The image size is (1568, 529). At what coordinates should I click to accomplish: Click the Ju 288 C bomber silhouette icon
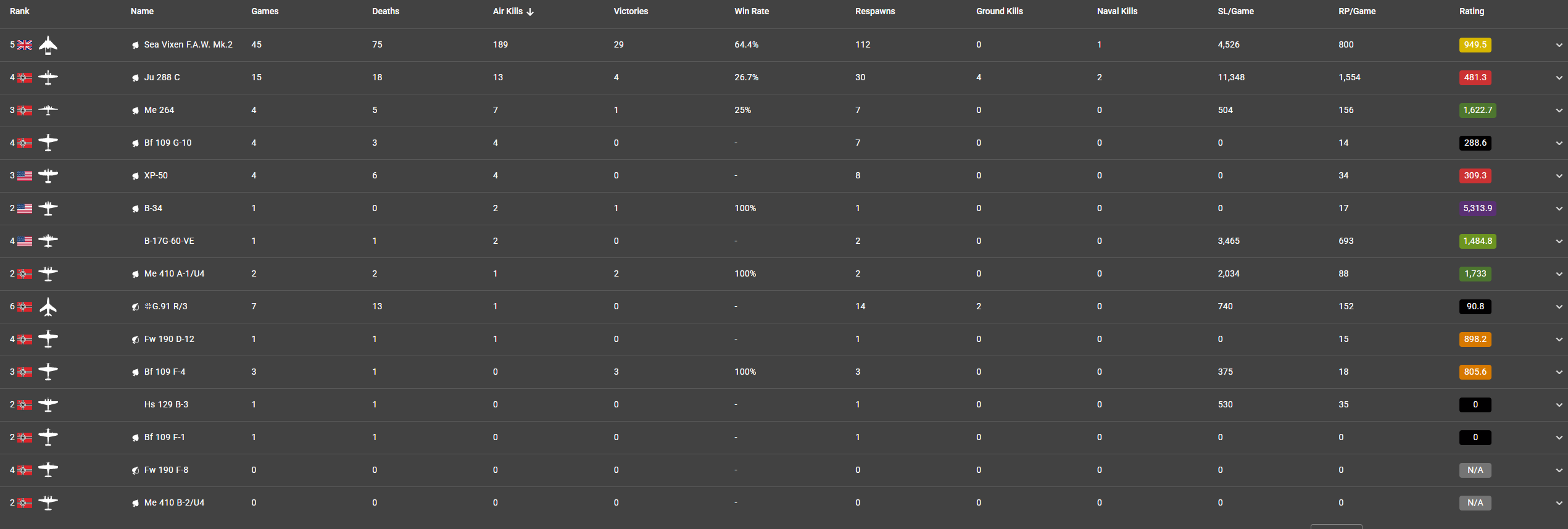coord(48,78)
